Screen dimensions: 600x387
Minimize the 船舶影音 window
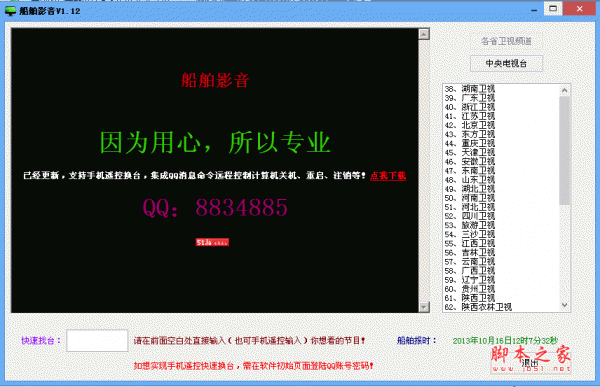coord(534,10)
